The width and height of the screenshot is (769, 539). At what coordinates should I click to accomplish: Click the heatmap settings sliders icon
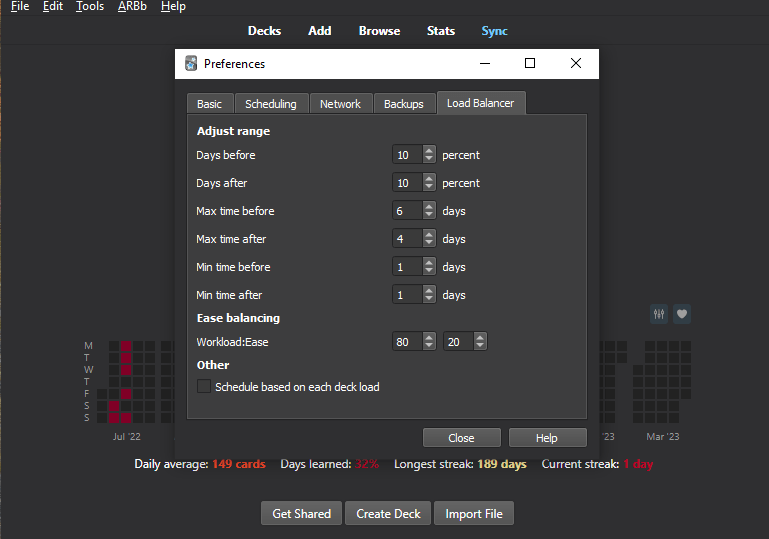[x=659, y=314]
